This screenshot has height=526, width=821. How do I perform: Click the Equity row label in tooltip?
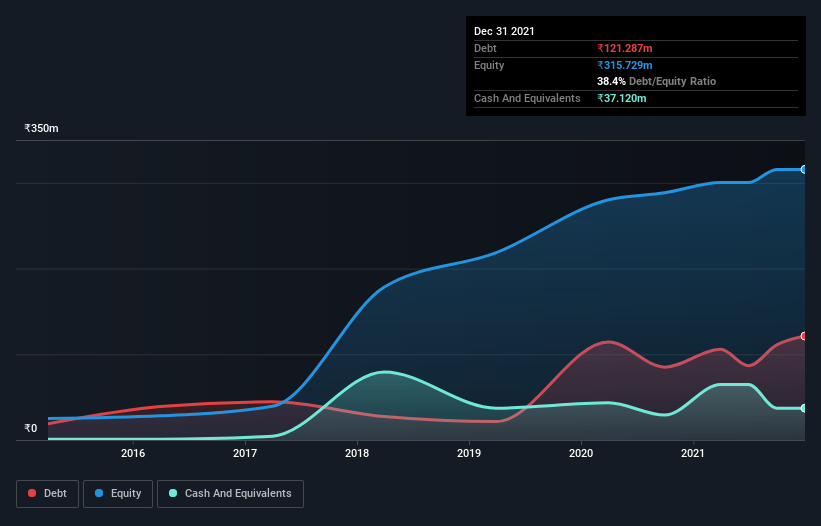[x=489, y=65]
